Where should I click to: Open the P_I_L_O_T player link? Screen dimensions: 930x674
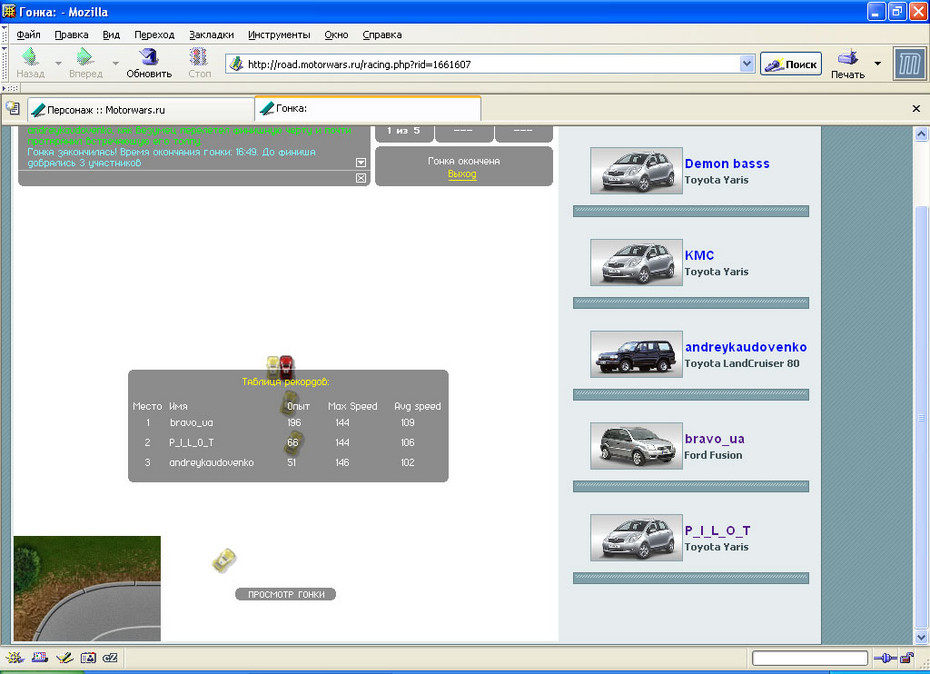click(717, 530)
